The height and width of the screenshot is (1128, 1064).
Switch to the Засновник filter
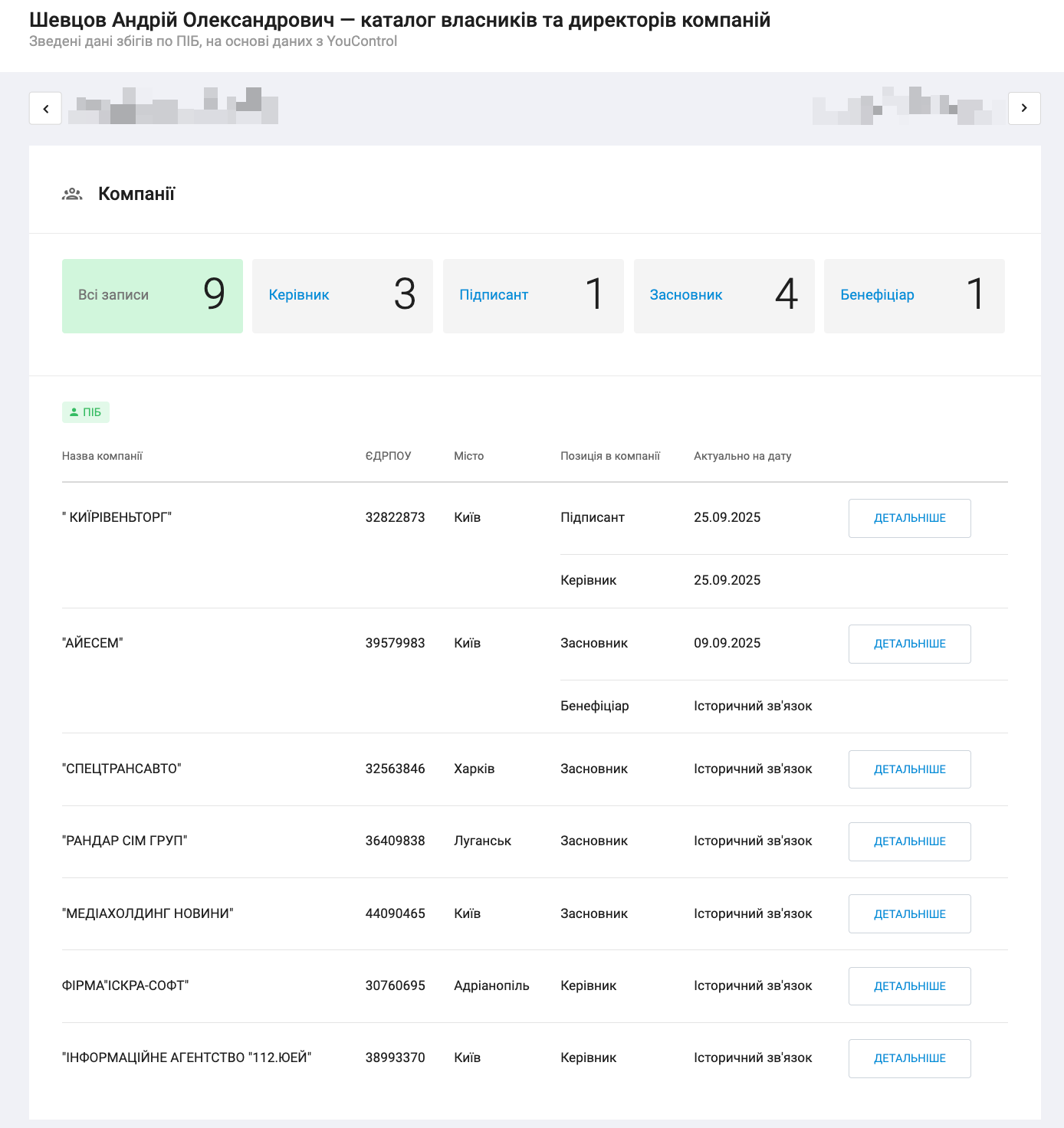point(724,296)
